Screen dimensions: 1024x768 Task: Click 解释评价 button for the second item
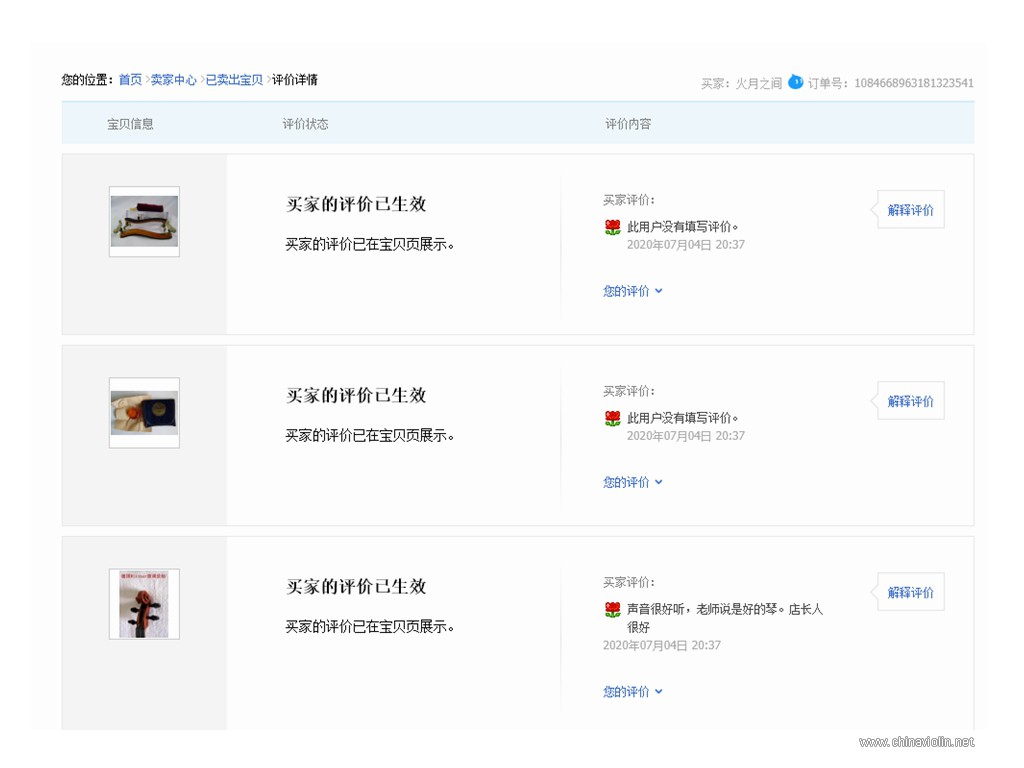point(910,402)
